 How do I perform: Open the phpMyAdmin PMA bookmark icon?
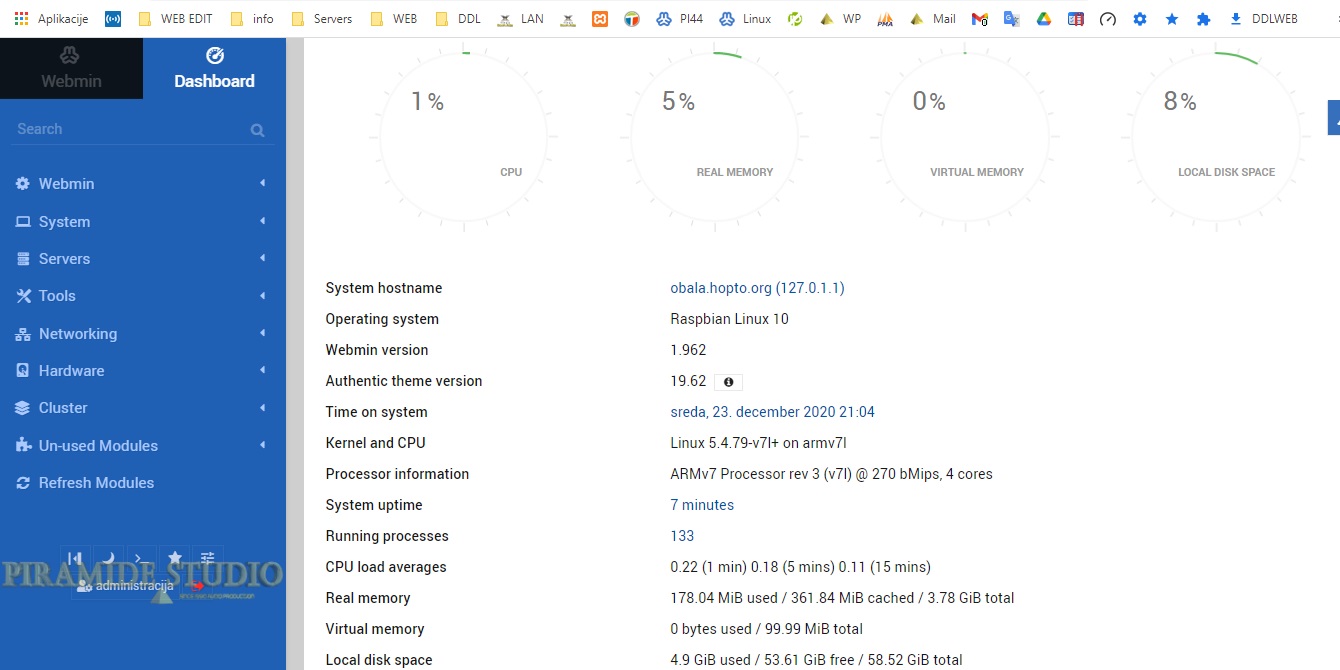pos(885,19)
